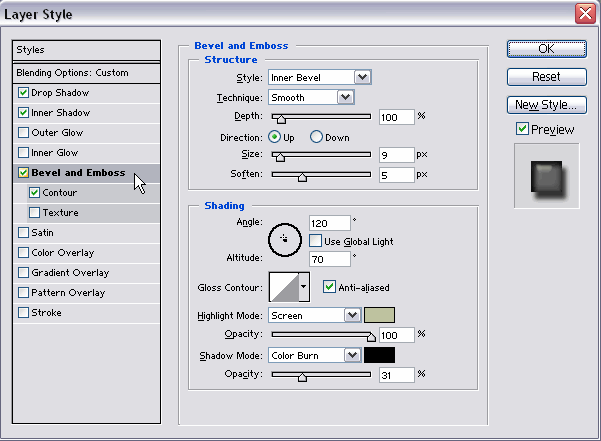Click the style preview thumbnail
This screenshot has height=441, width=601.
pyautogui.click(x=547, y=176)
